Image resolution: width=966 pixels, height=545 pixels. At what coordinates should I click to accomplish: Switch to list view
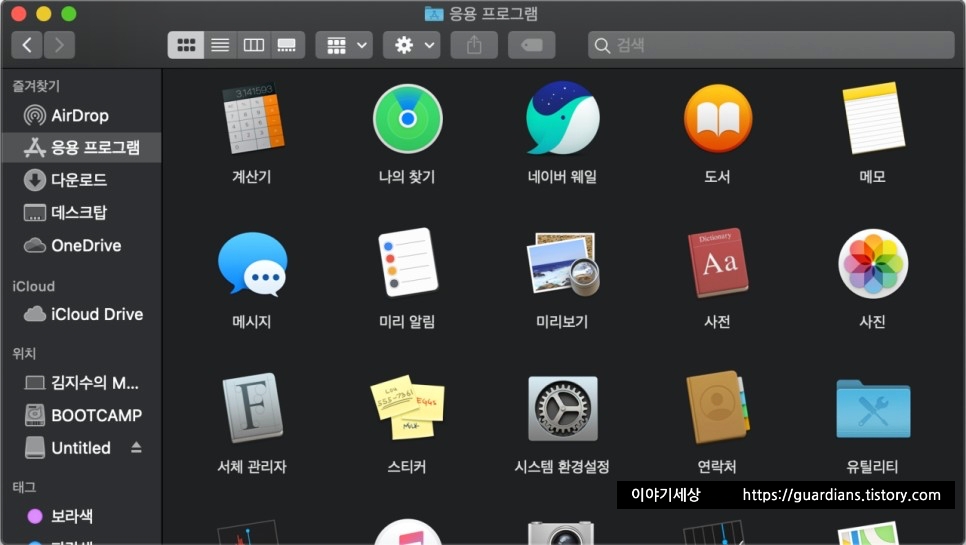[220, 45]
